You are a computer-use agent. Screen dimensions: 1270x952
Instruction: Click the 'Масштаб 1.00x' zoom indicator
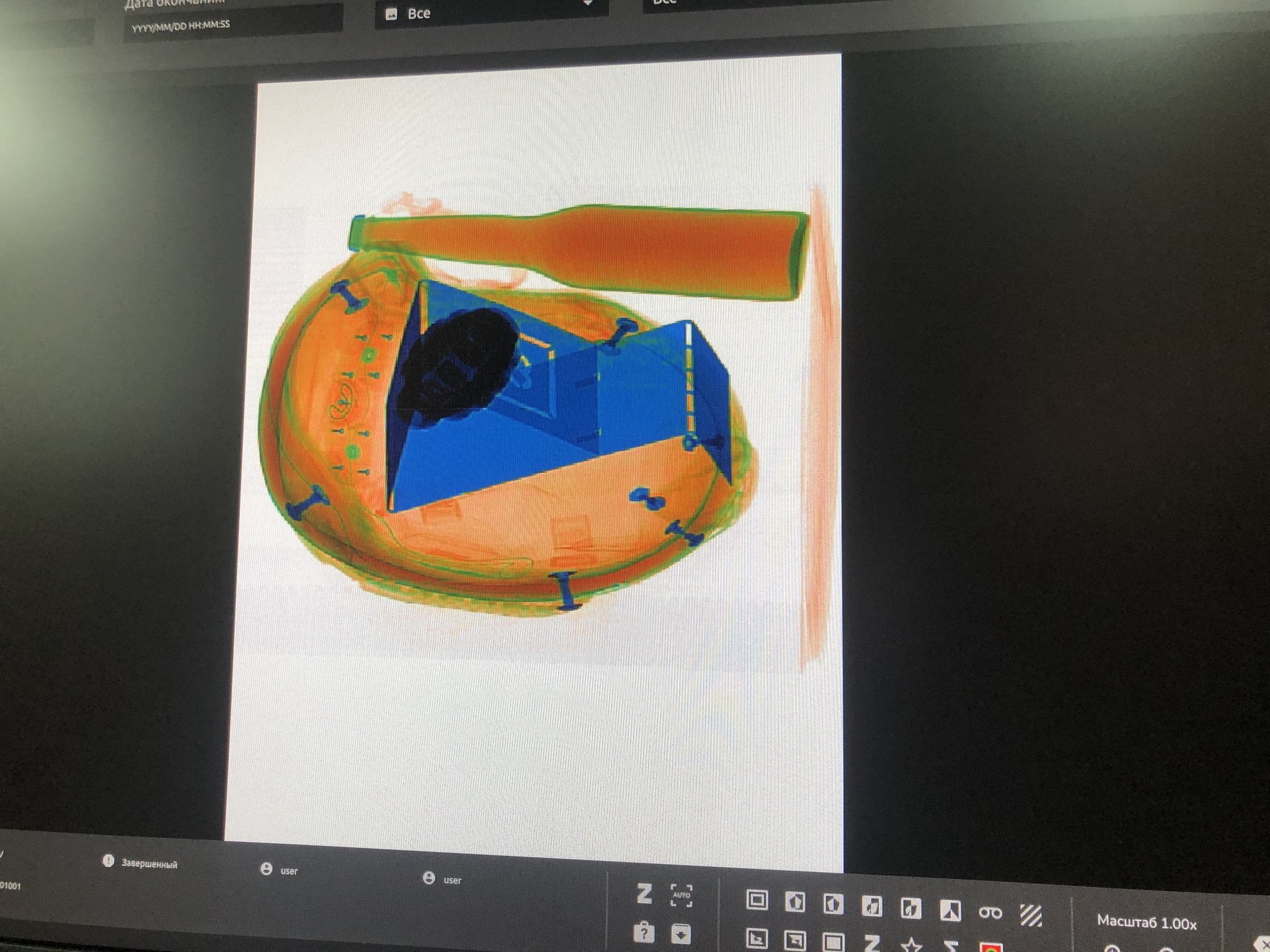point(1146,922)
